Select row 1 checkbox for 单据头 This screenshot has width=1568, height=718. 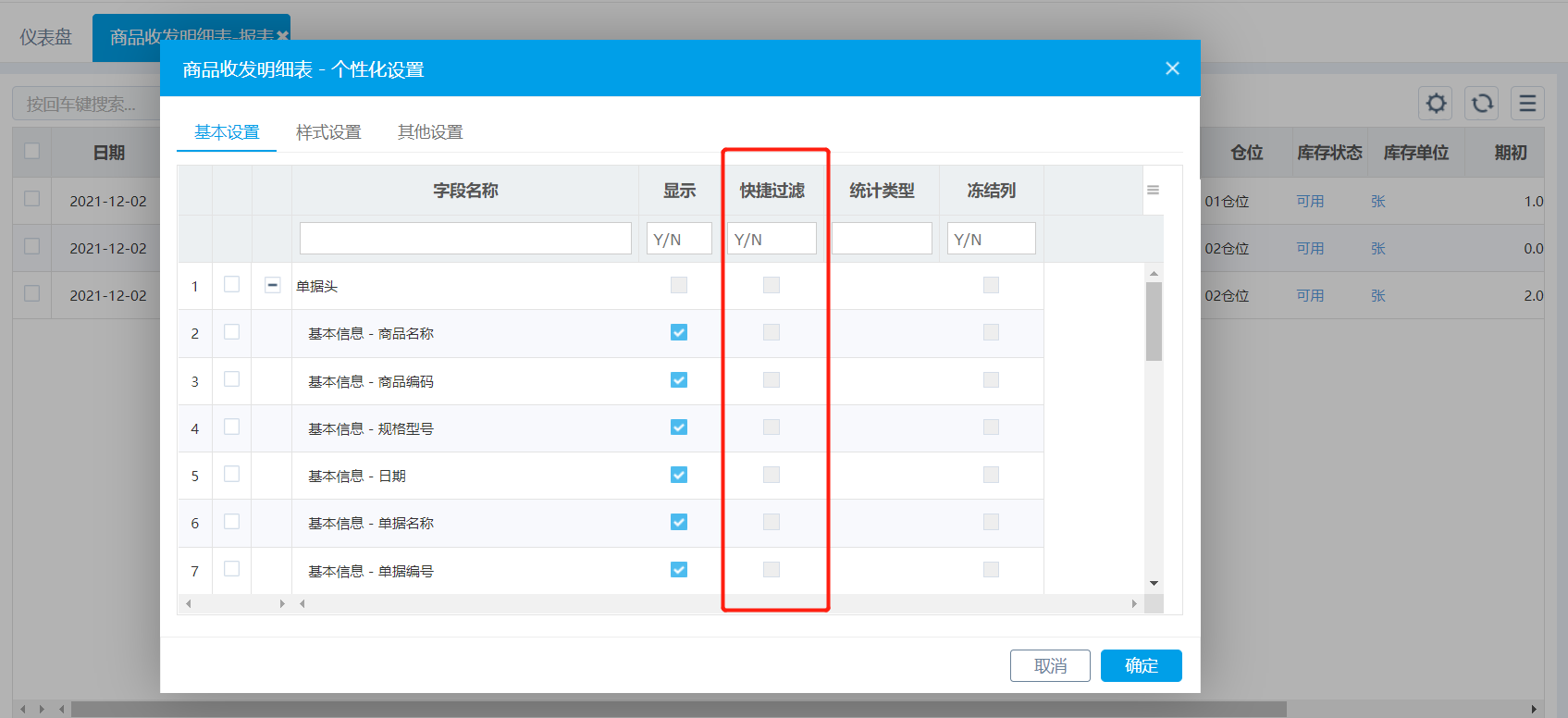[x=231, y=284]
